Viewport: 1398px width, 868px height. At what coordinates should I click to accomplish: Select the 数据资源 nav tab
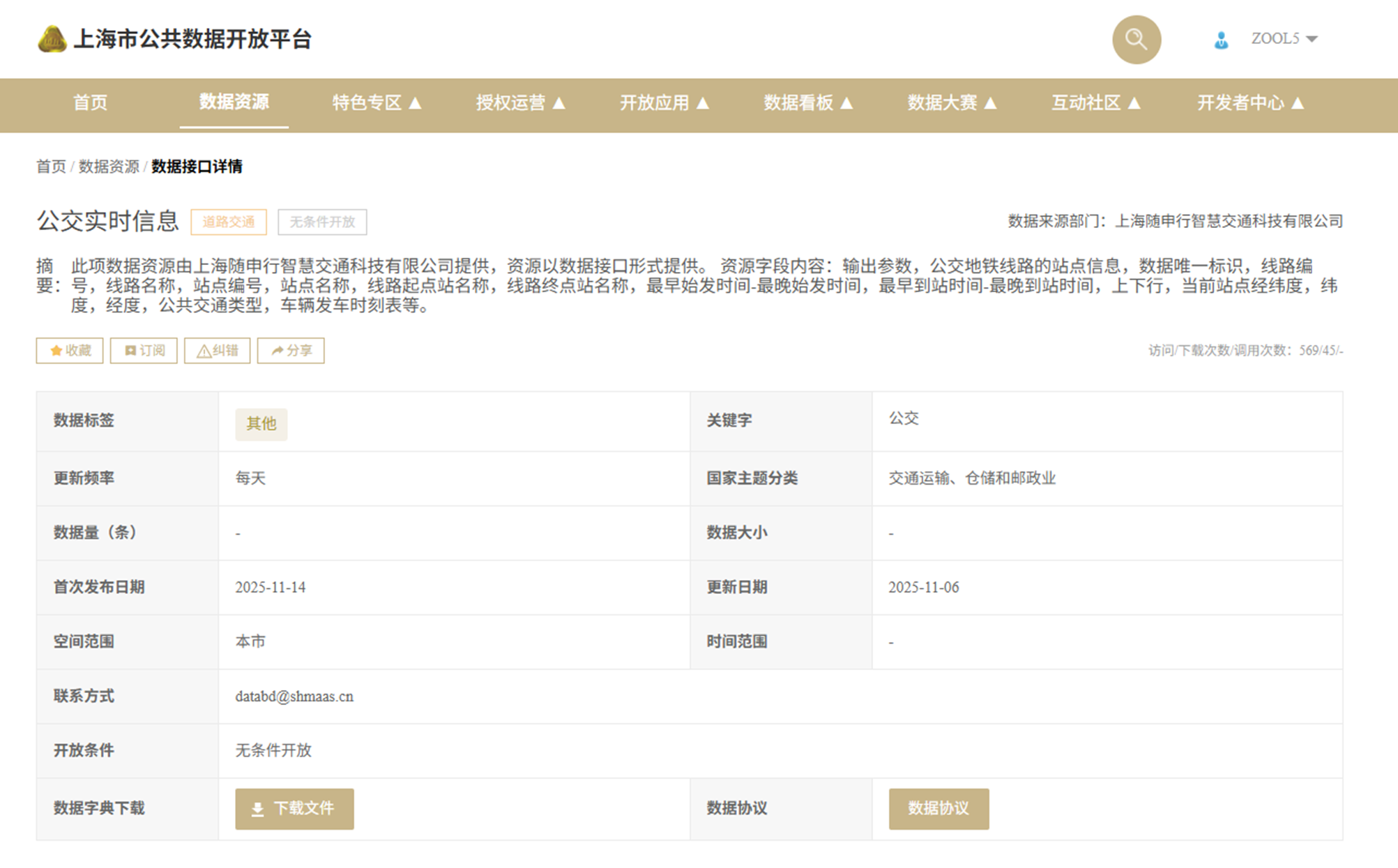(234, 102)
